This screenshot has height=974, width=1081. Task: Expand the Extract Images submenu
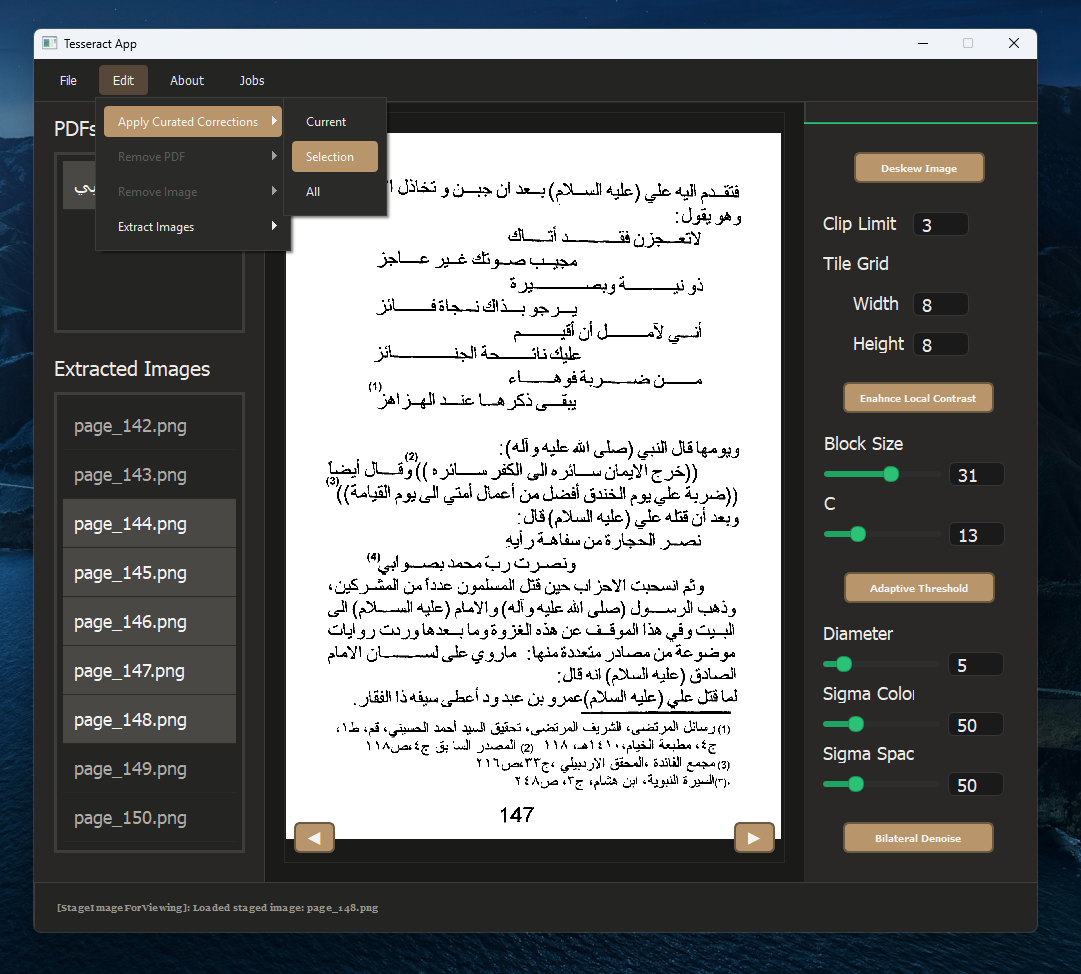(193, 227)
